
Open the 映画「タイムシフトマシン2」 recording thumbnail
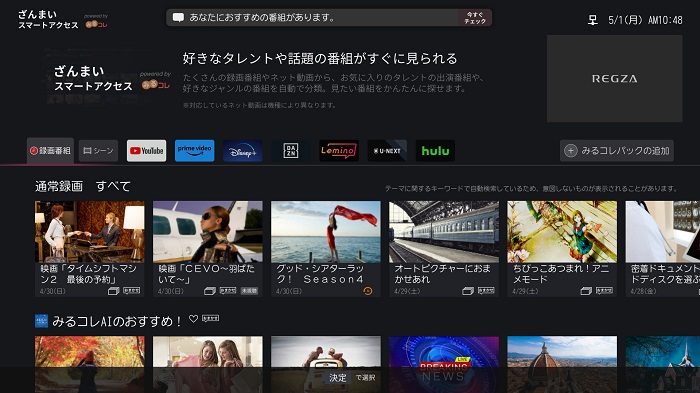point(90,248)
